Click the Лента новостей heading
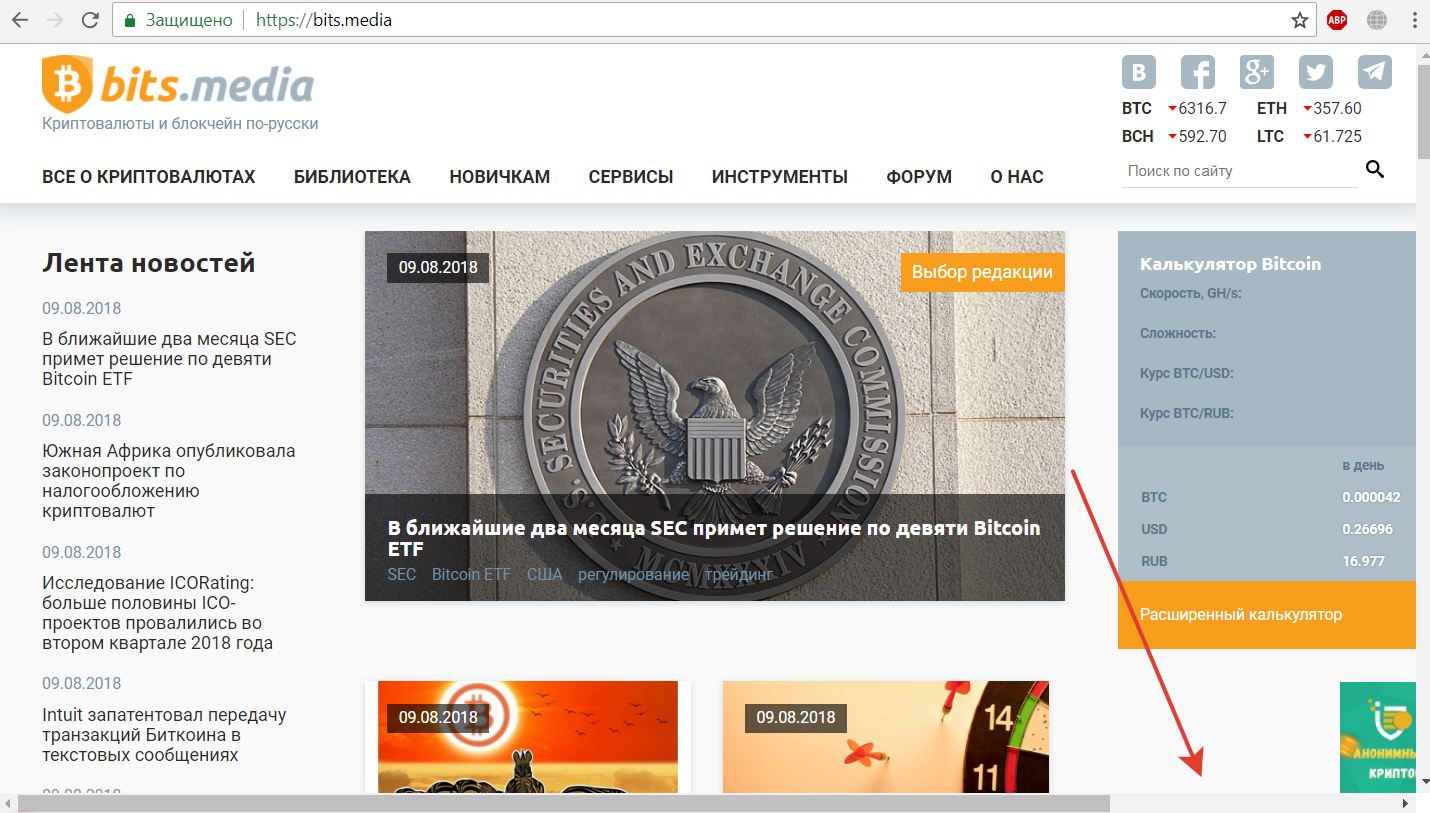The image size is (1430, 813). coord(149,263)
